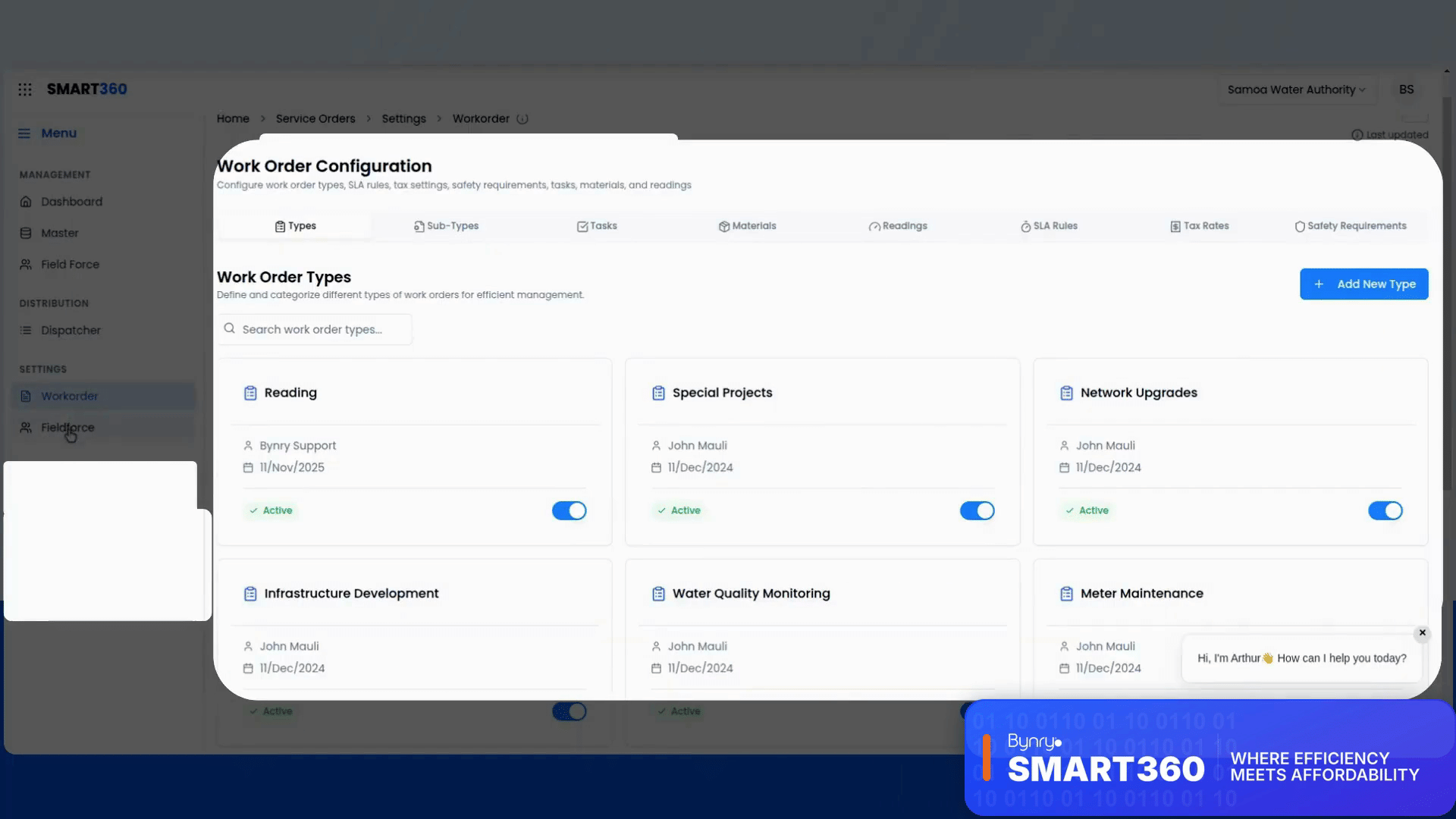Click the Add New Type button

click(1363, 284)
